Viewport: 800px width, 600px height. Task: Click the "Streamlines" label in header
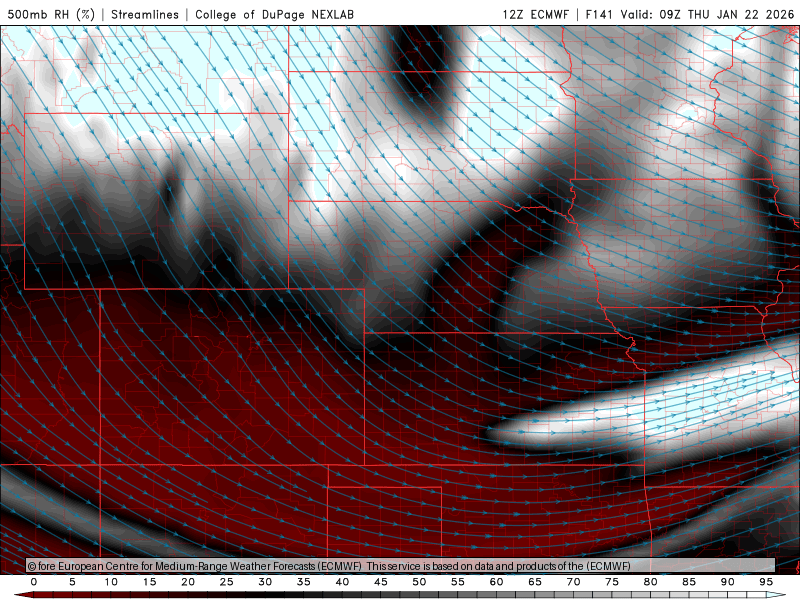(x=145, y=14)
